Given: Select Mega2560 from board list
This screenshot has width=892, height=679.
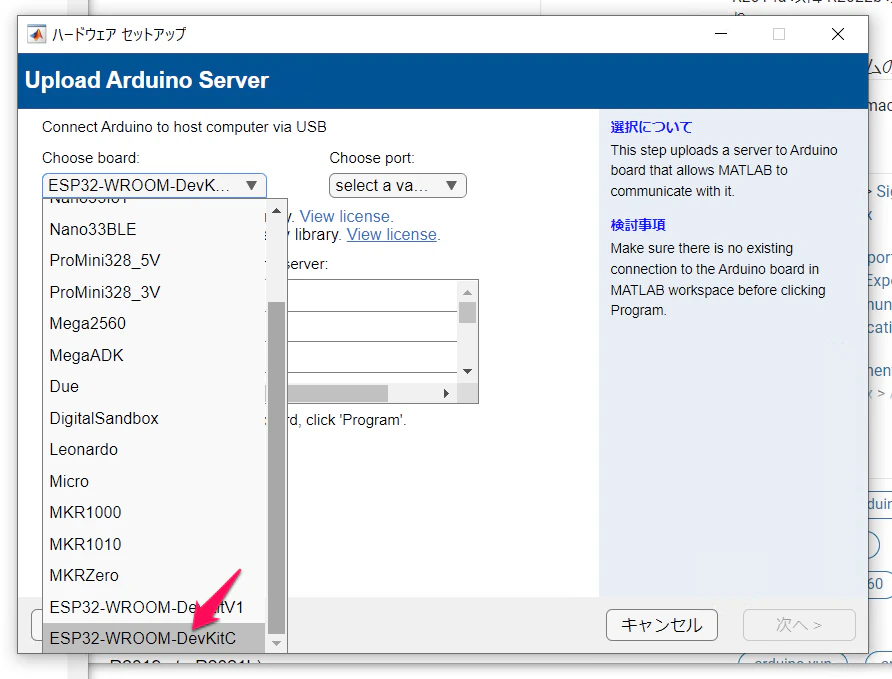Looking at the screenshot, I should pos(154,324).
